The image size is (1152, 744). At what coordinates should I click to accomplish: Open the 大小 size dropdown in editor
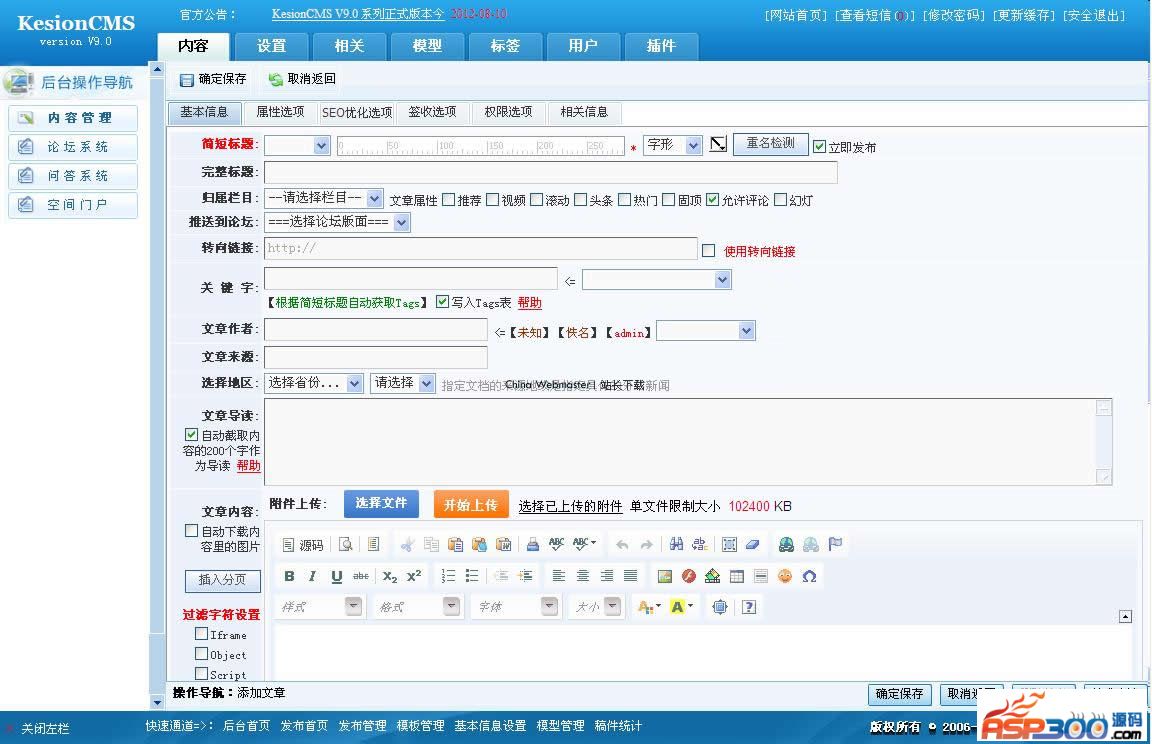coord(597,607)
